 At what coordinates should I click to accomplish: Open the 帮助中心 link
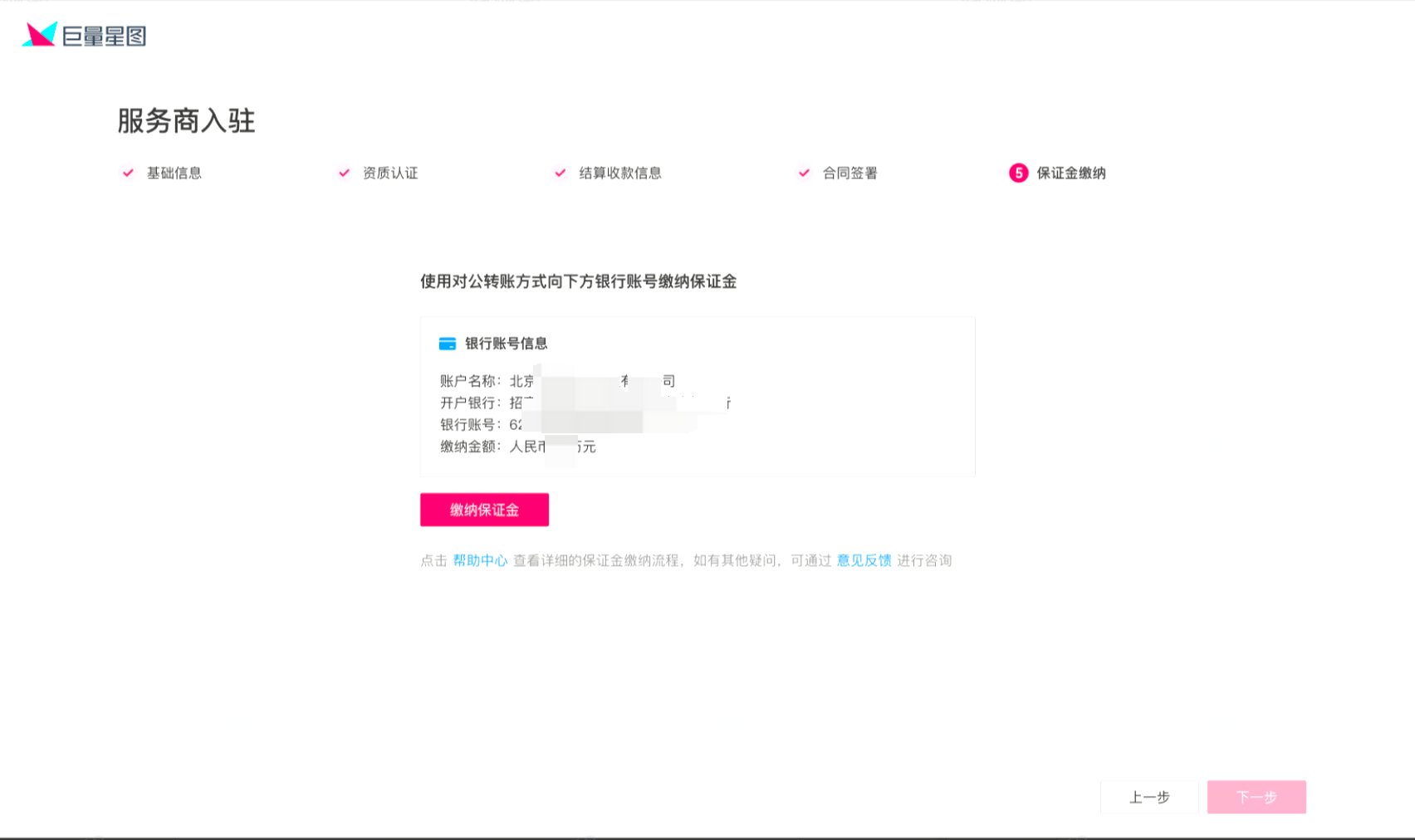click(482, 560)
